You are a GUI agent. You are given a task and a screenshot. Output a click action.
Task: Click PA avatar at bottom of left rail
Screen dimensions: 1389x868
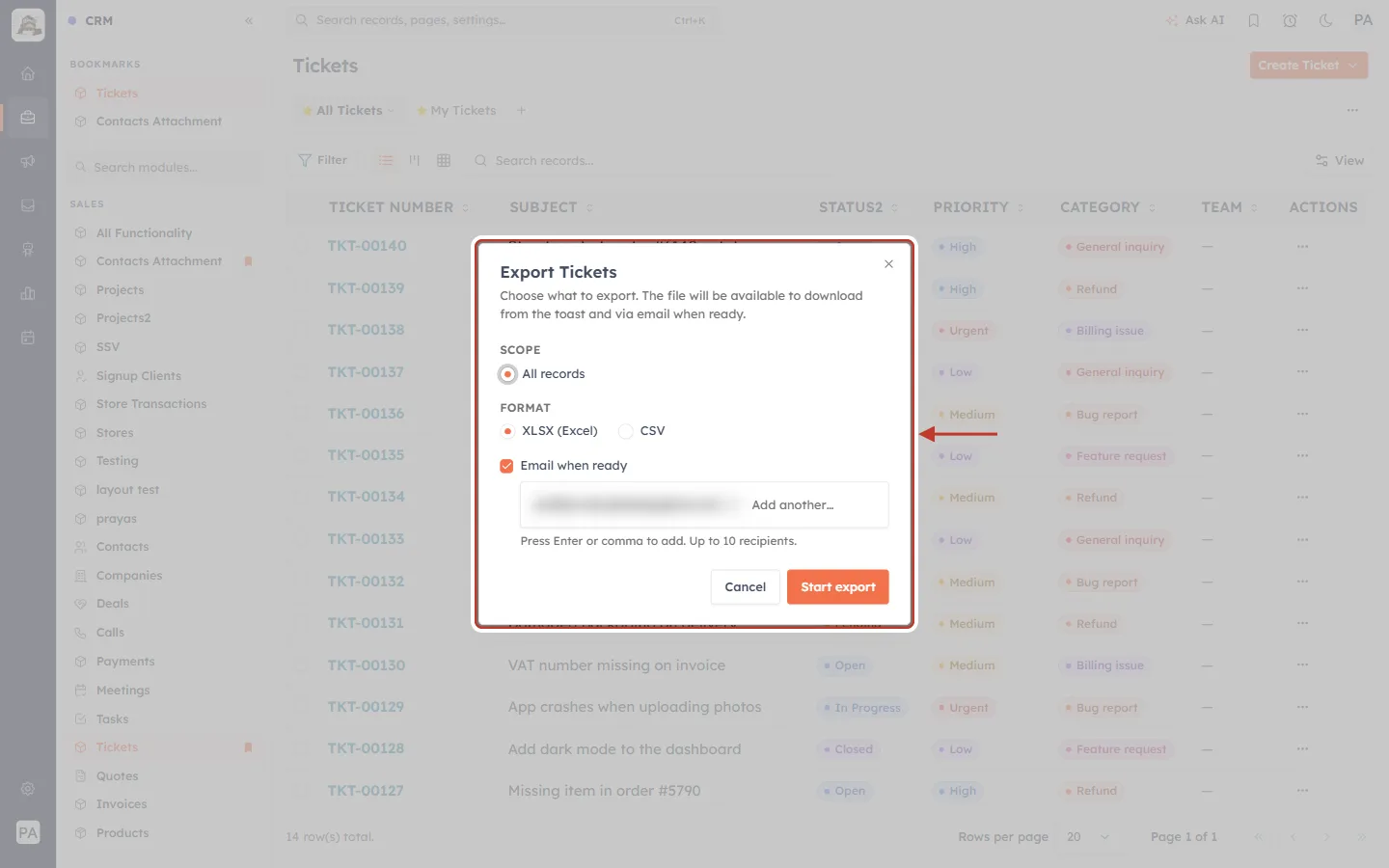28,832
